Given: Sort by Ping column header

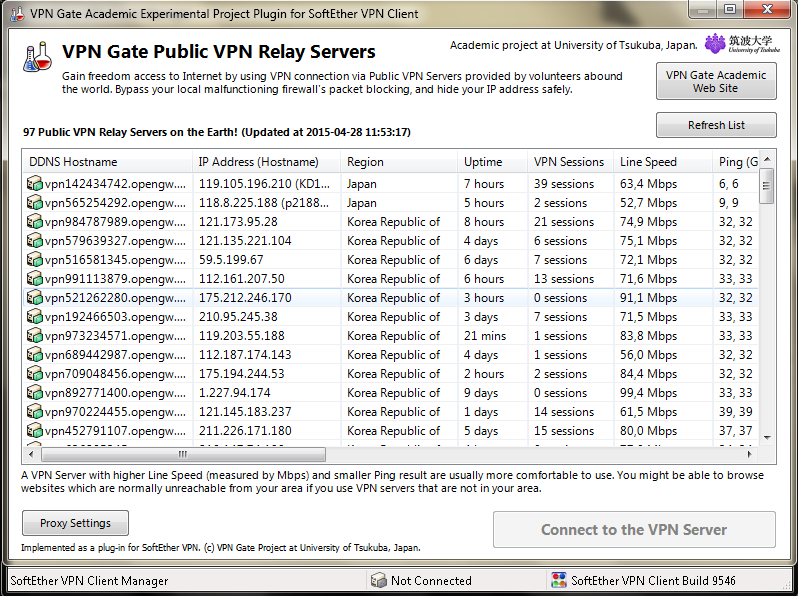Looking at the screenshot, I should [x=736, y=162].
